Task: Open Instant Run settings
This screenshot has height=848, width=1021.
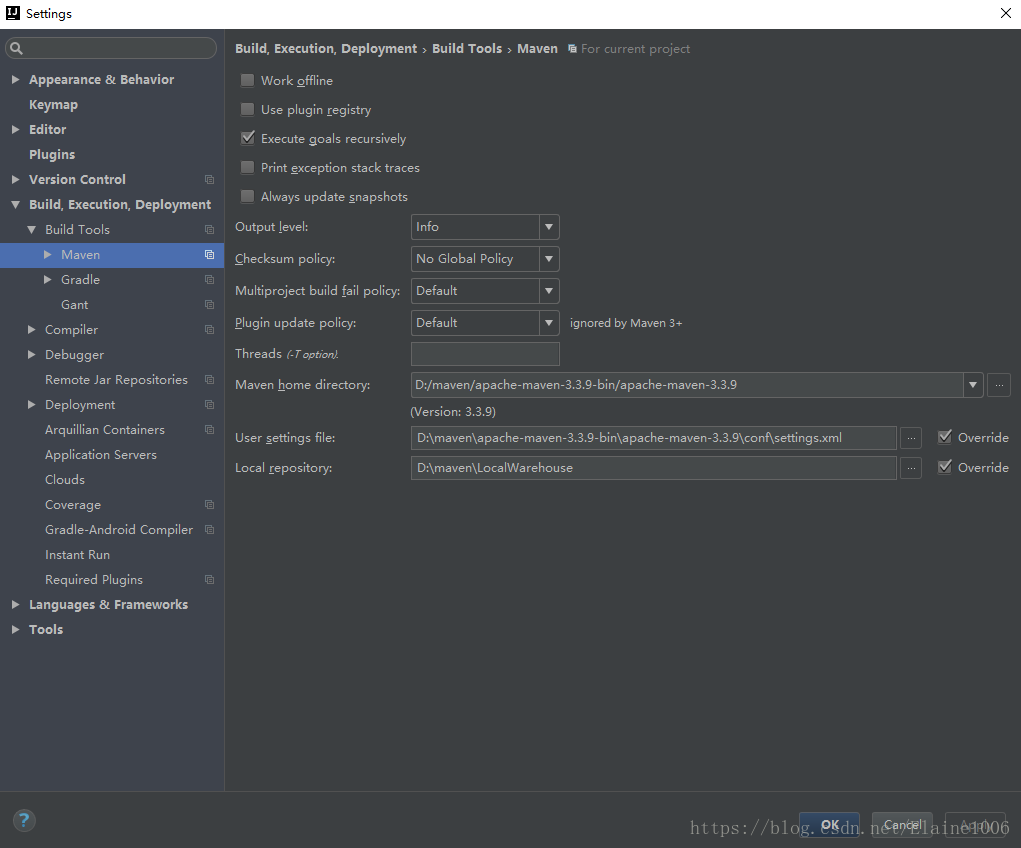Action: (77, 555)
